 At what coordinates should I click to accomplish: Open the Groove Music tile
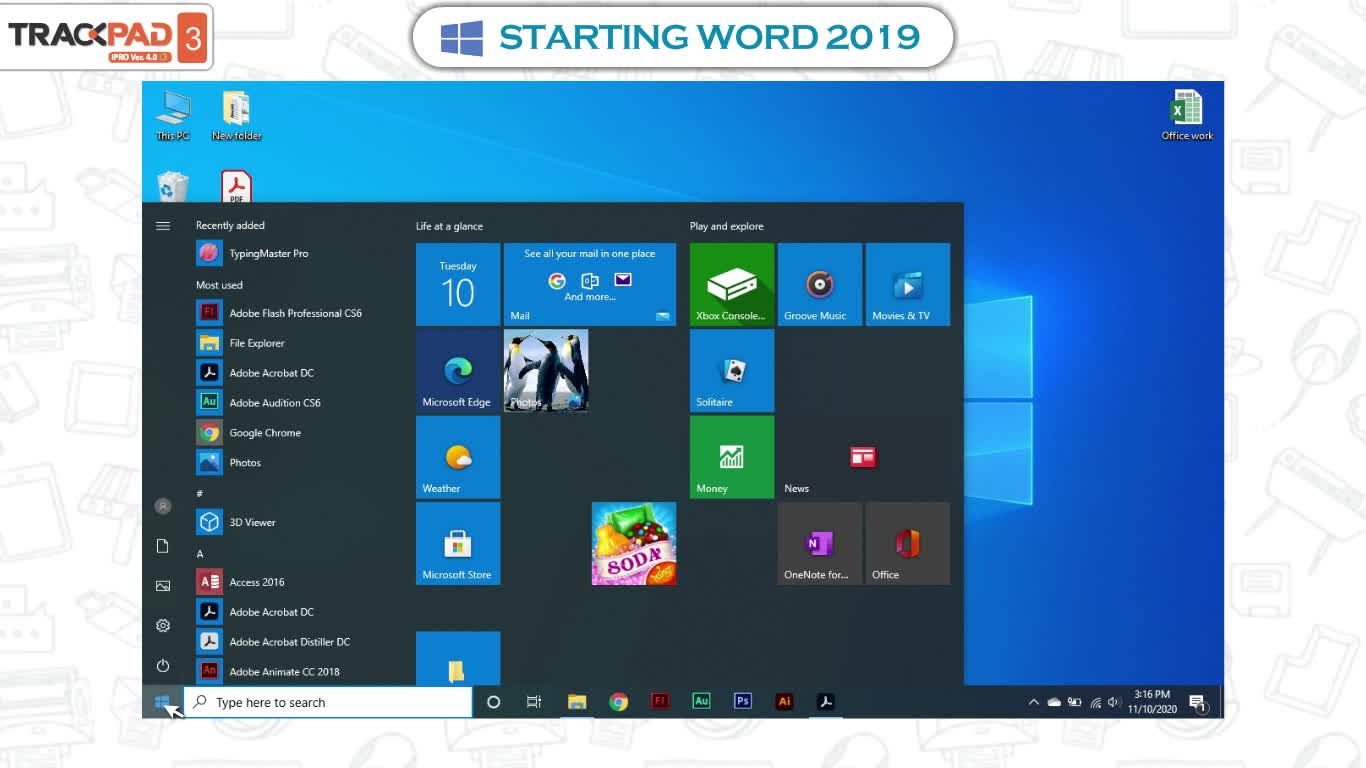pyautogui.click(x=820, y=284)
